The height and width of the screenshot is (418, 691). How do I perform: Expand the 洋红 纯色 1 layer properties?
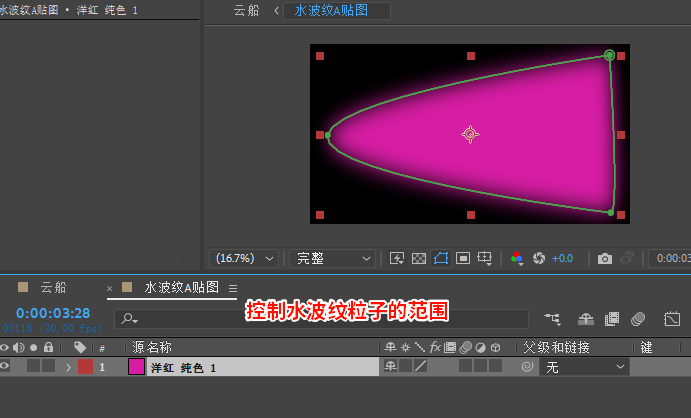tap(68, 367)
